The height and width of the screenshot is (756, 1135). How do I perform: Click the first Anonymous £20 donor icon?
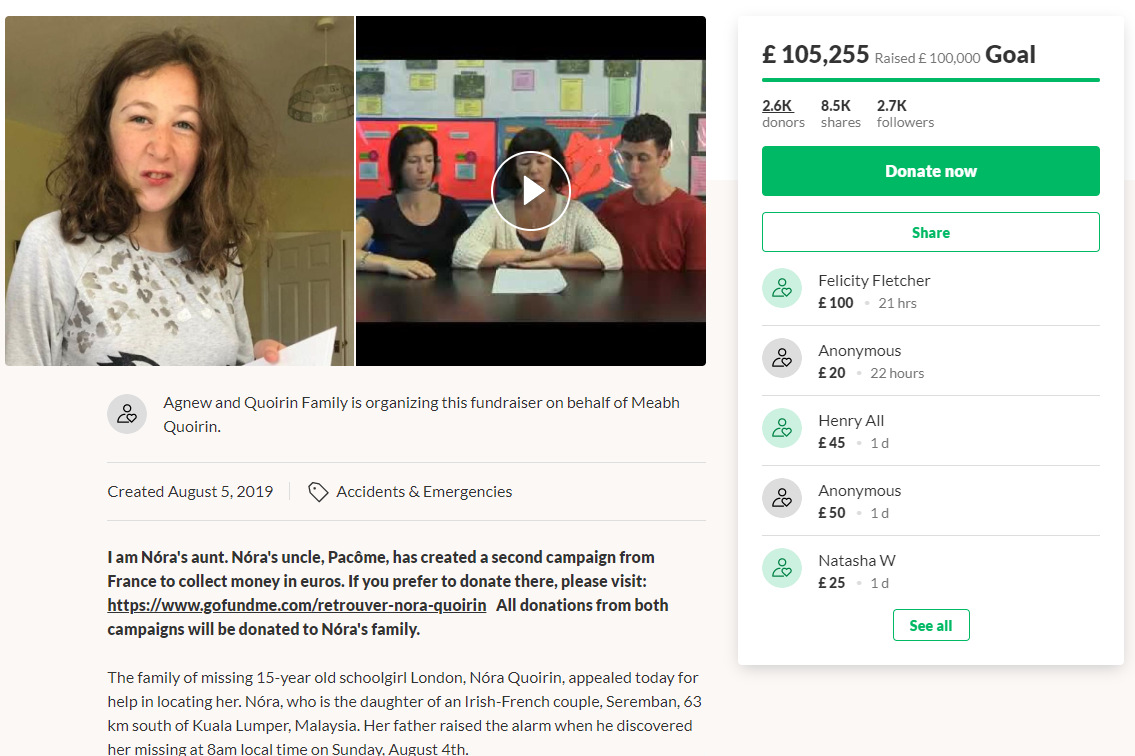pyautogui.click(x=782, y=358)
